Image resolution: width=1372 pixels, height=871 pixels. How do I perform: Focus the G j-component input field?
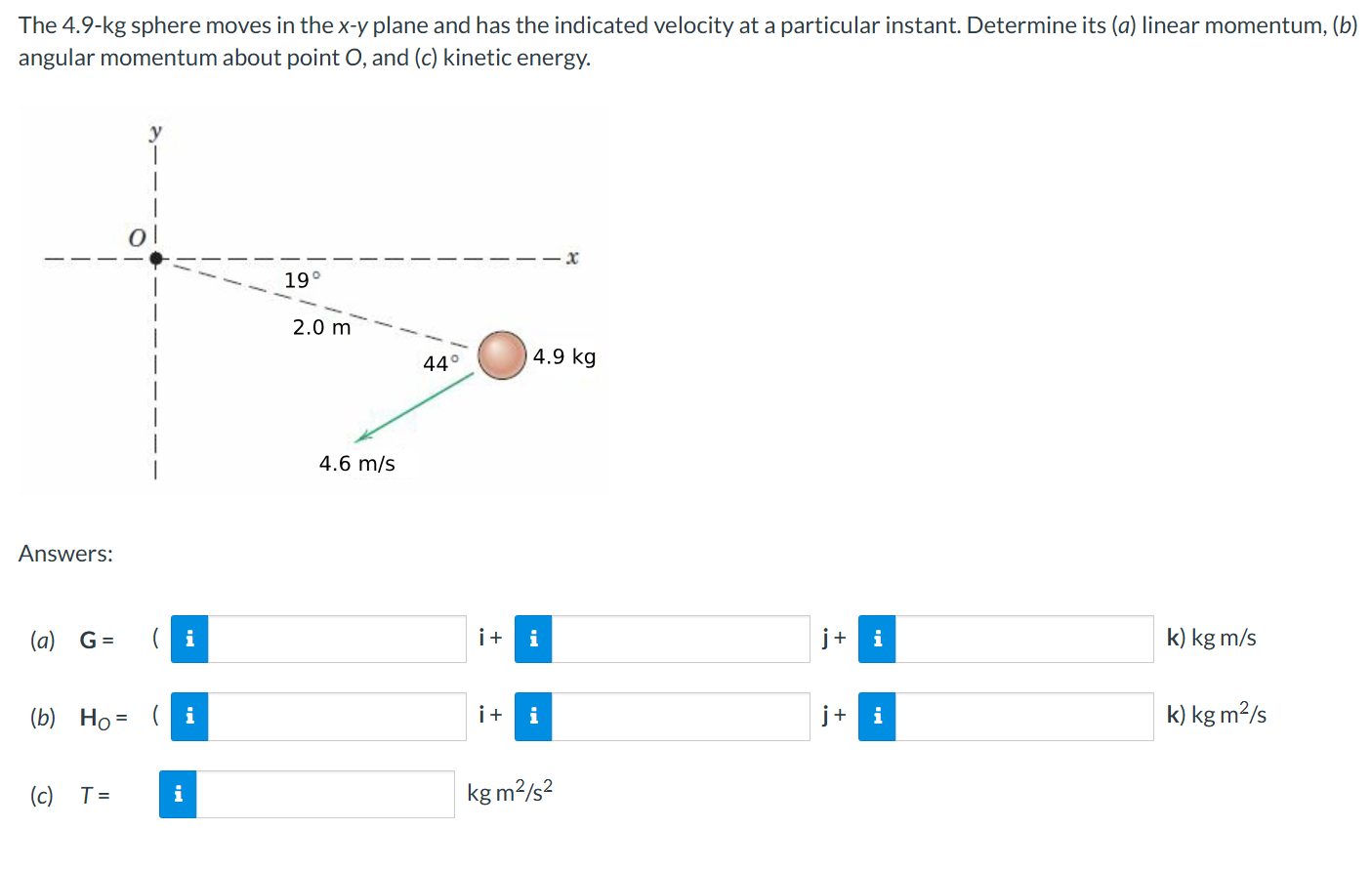pos(681,639)
